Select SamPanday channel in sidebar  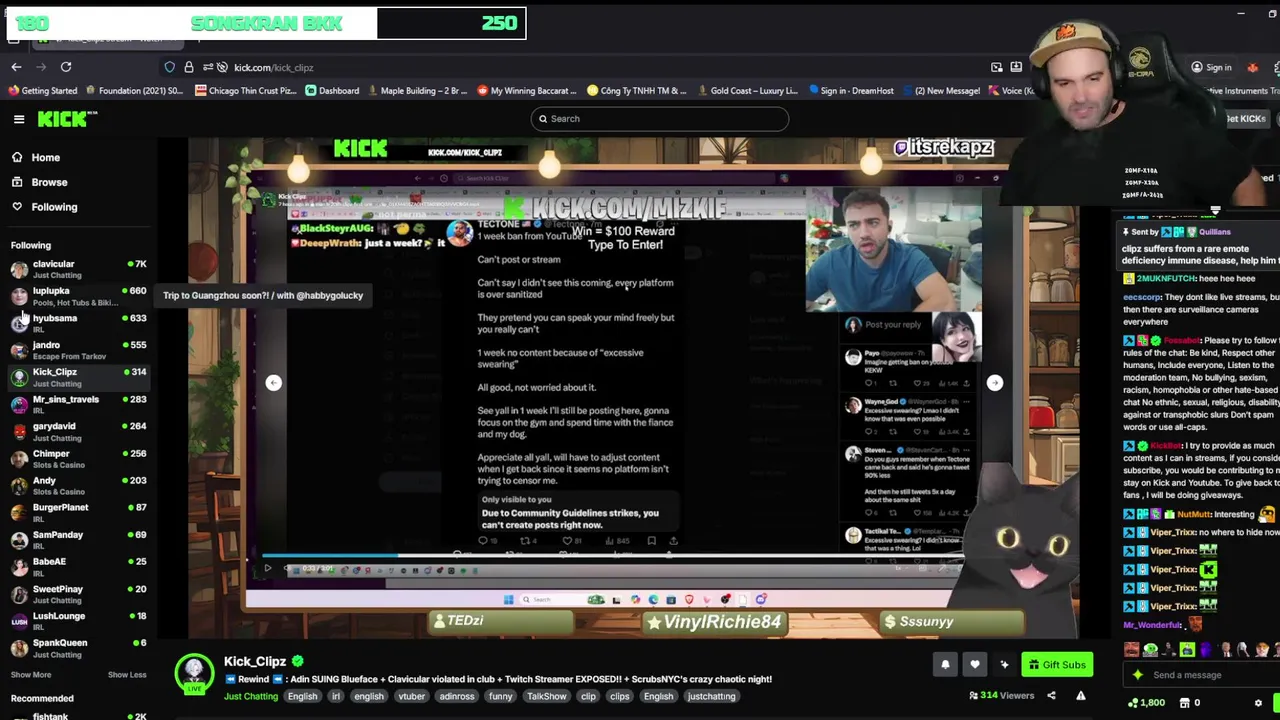pos(78,540)
